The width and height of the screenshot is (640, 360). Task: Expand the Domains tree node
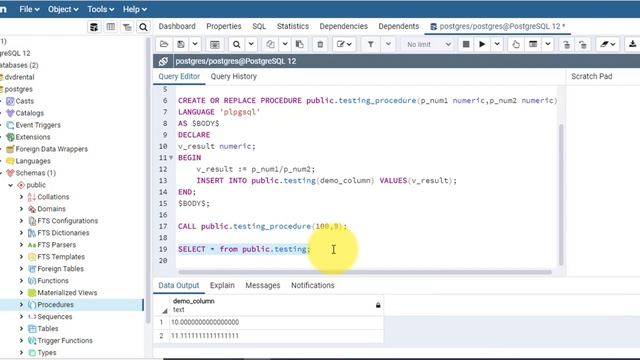coord(21,209)
